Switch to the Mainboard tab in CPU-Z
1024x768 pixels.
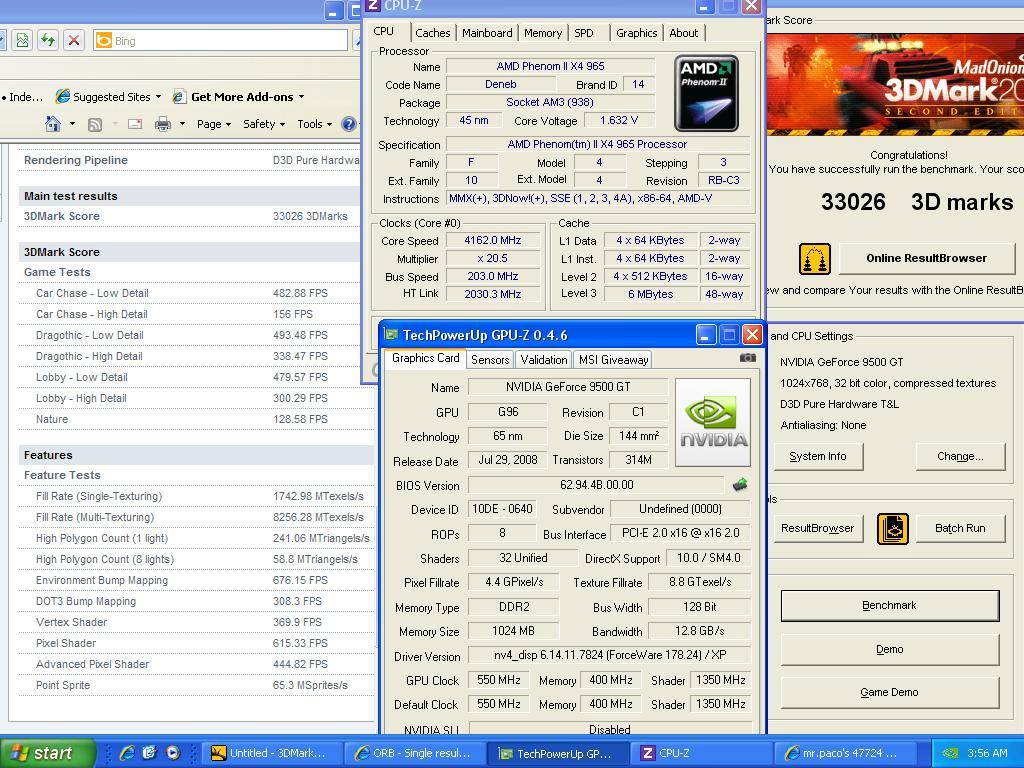[x=487, y=33]
